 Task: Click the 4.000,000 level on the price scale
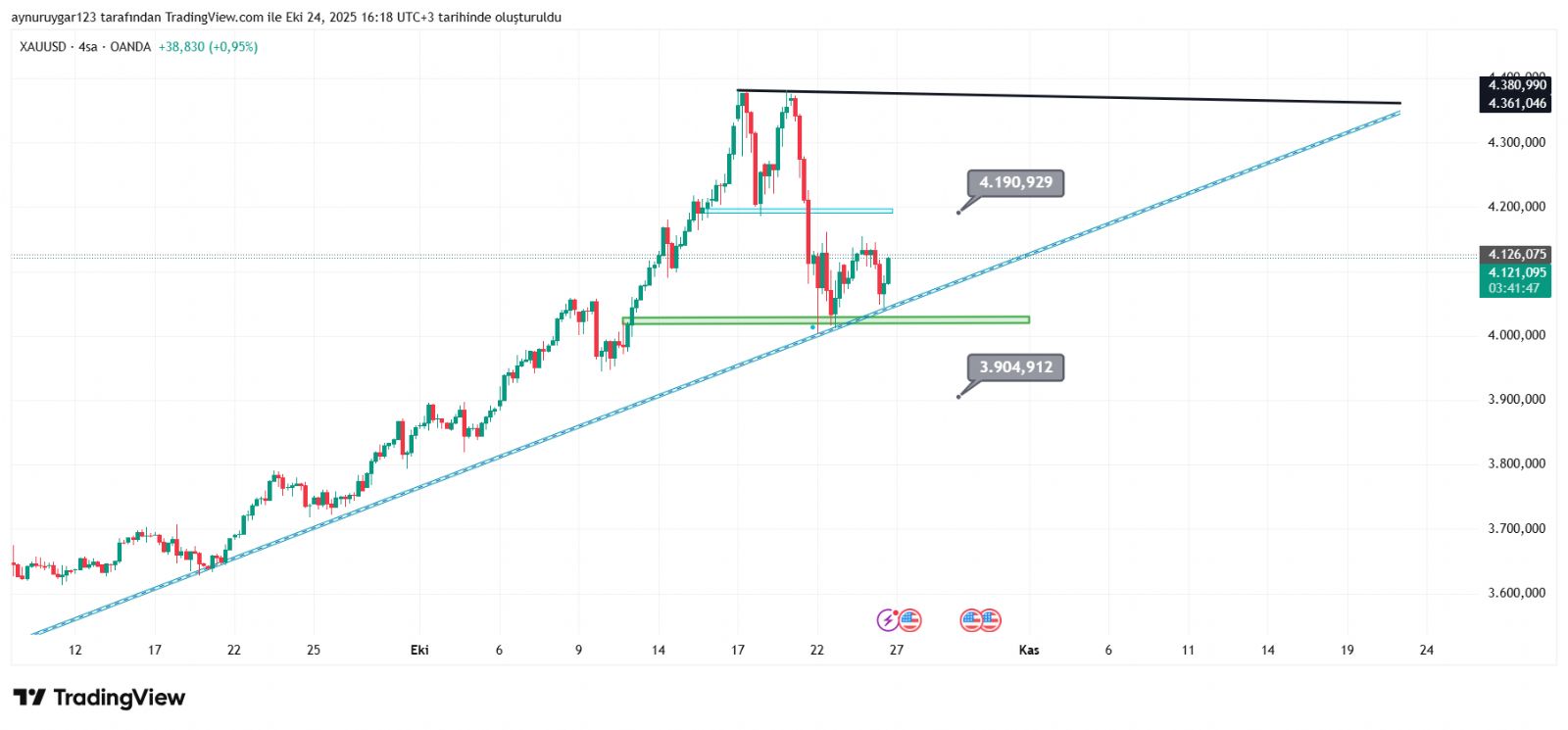click(x=1516, y=335)
